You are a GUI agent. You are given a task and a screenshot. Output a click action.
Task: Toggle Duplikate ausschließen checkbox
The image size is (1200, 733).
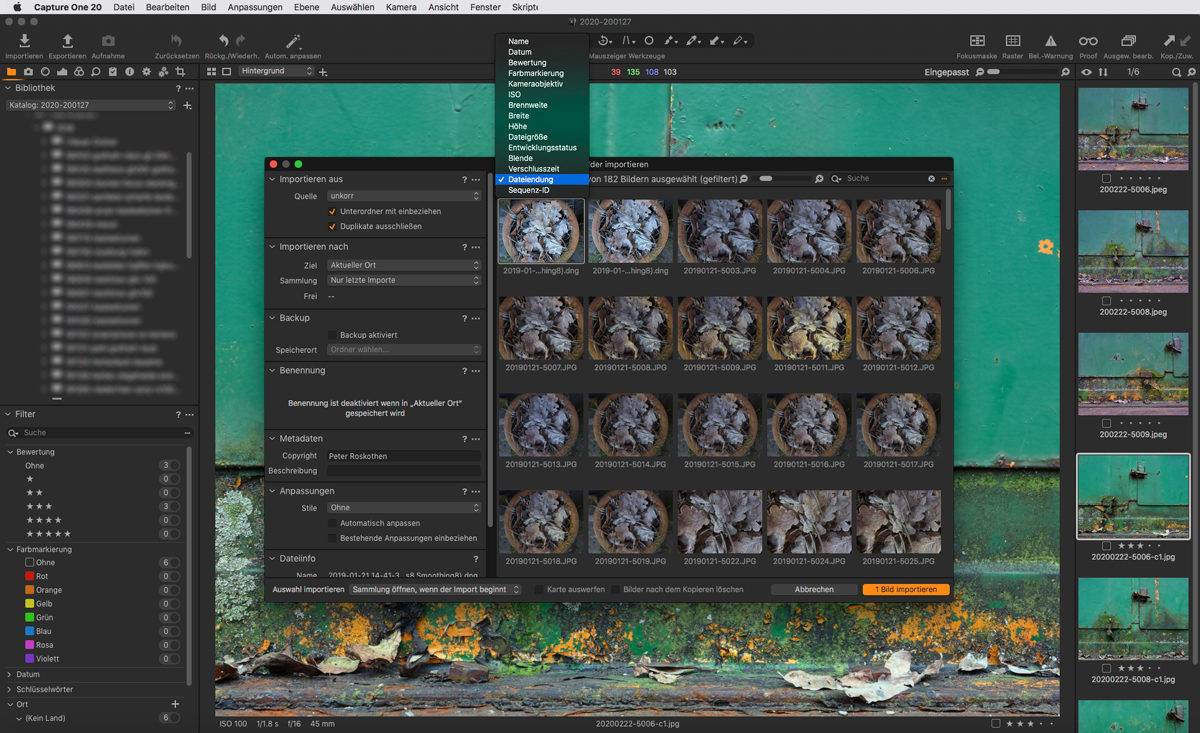tap(332, 226)
